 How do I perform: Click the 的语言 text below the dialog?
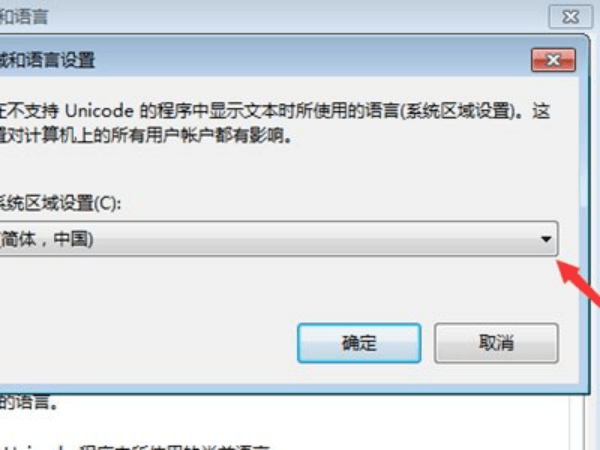[x=28, y=402]
